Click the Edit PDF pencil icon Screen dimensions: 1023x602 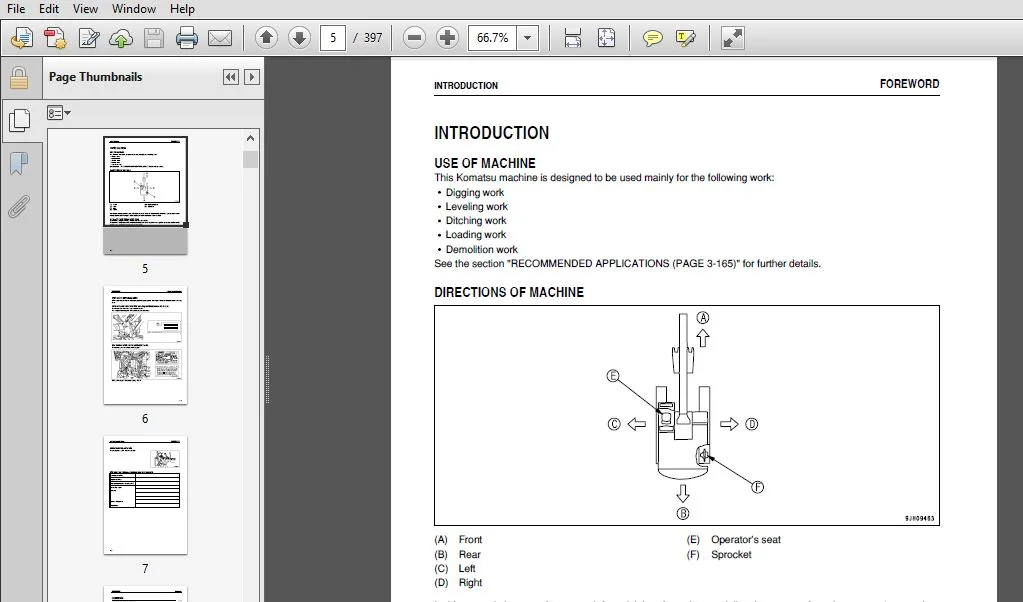coord(88,38)
